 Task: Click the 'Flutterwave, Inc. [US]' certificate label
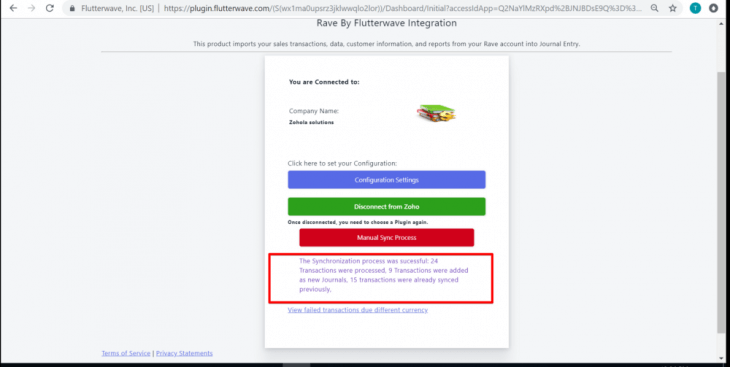pyautogui.click(x=117, y=8)
